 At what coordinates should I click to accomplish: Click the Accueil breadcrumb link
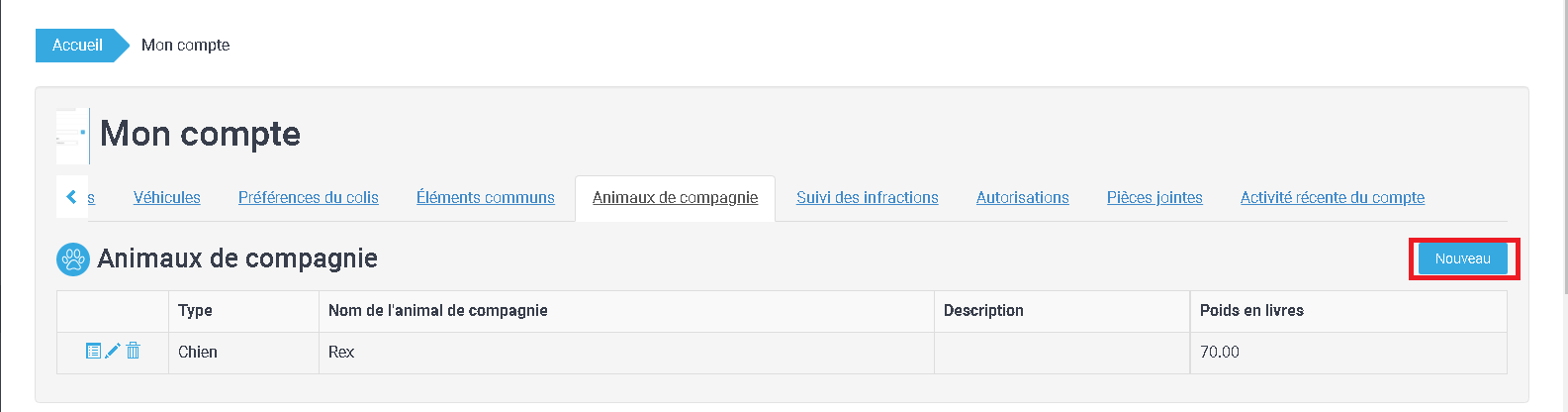coord(77,45)
